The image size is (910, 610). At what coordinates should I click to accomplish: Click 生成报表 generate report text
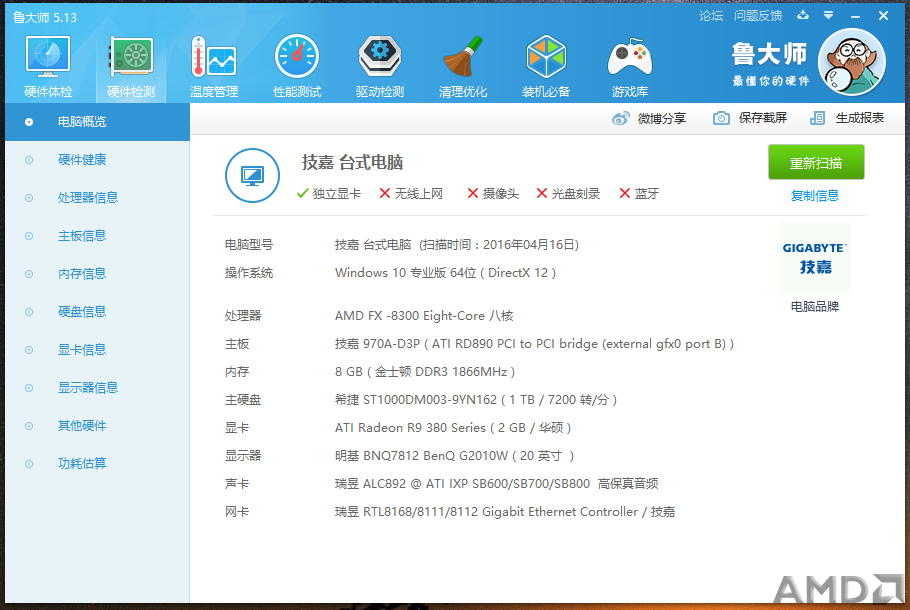(860, 118)
